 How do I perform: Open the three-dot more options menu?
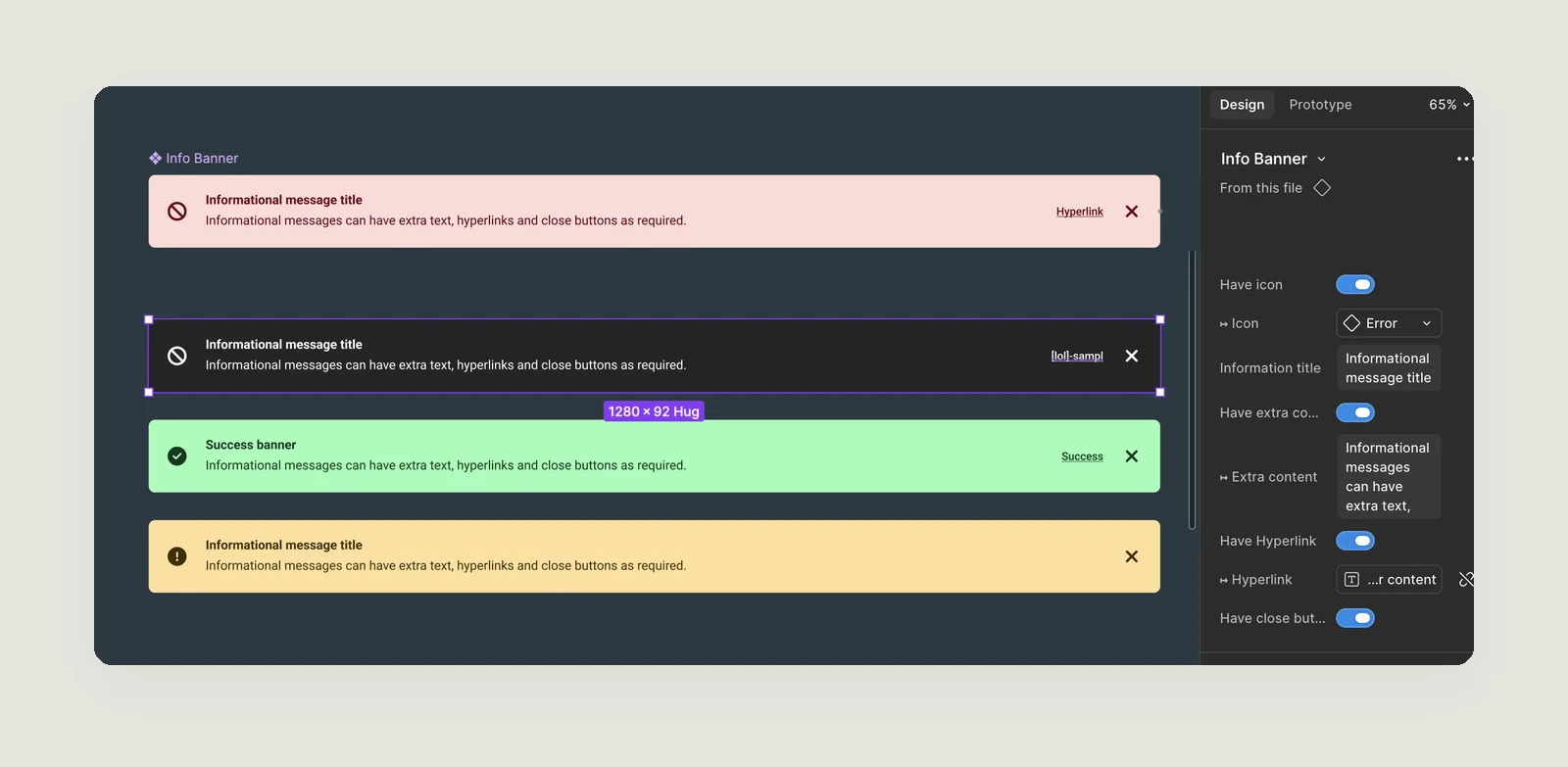click(1465, 159)
